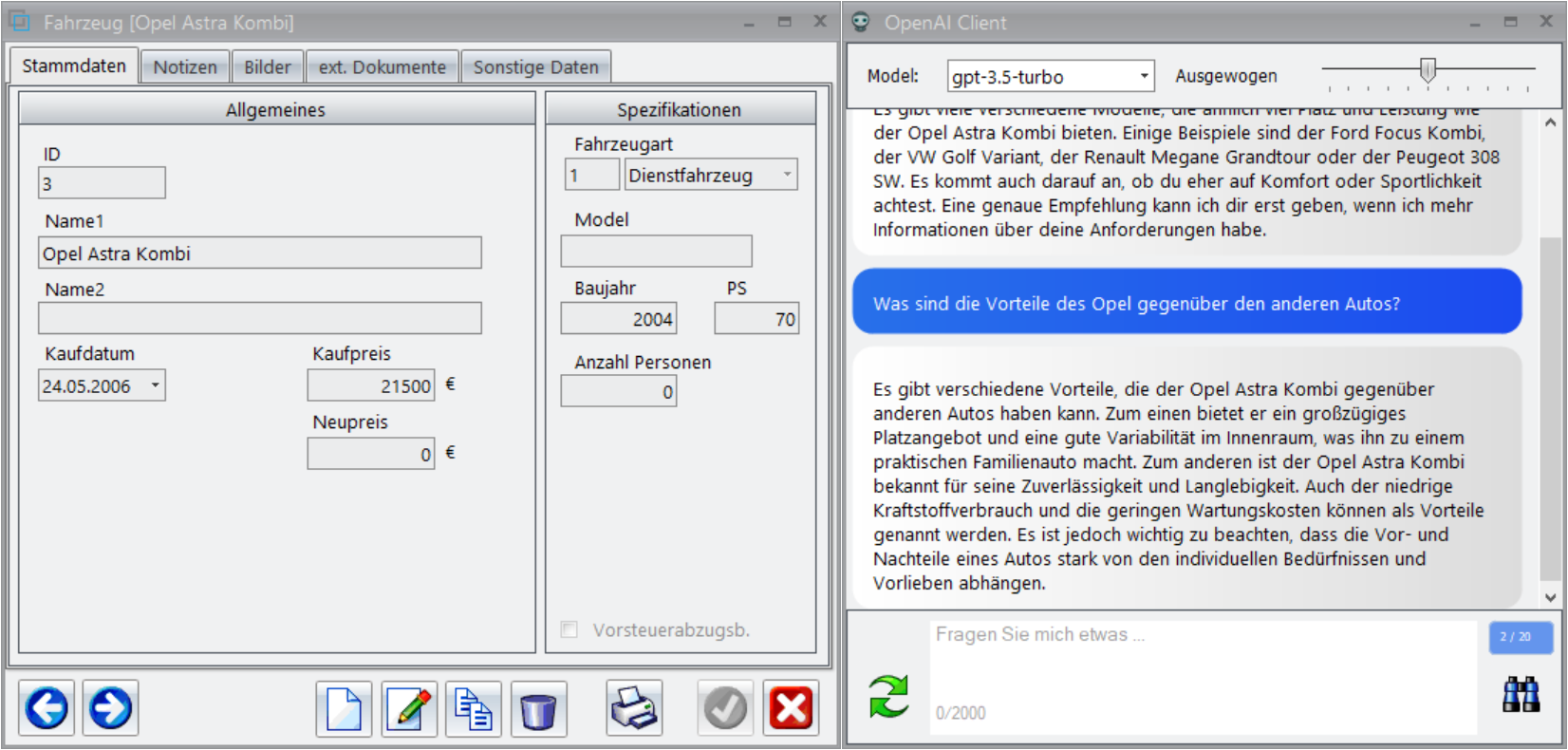Duplicate the record with the copy icon
Viewport: 1568px width, 750px height.
pos(474,708)
